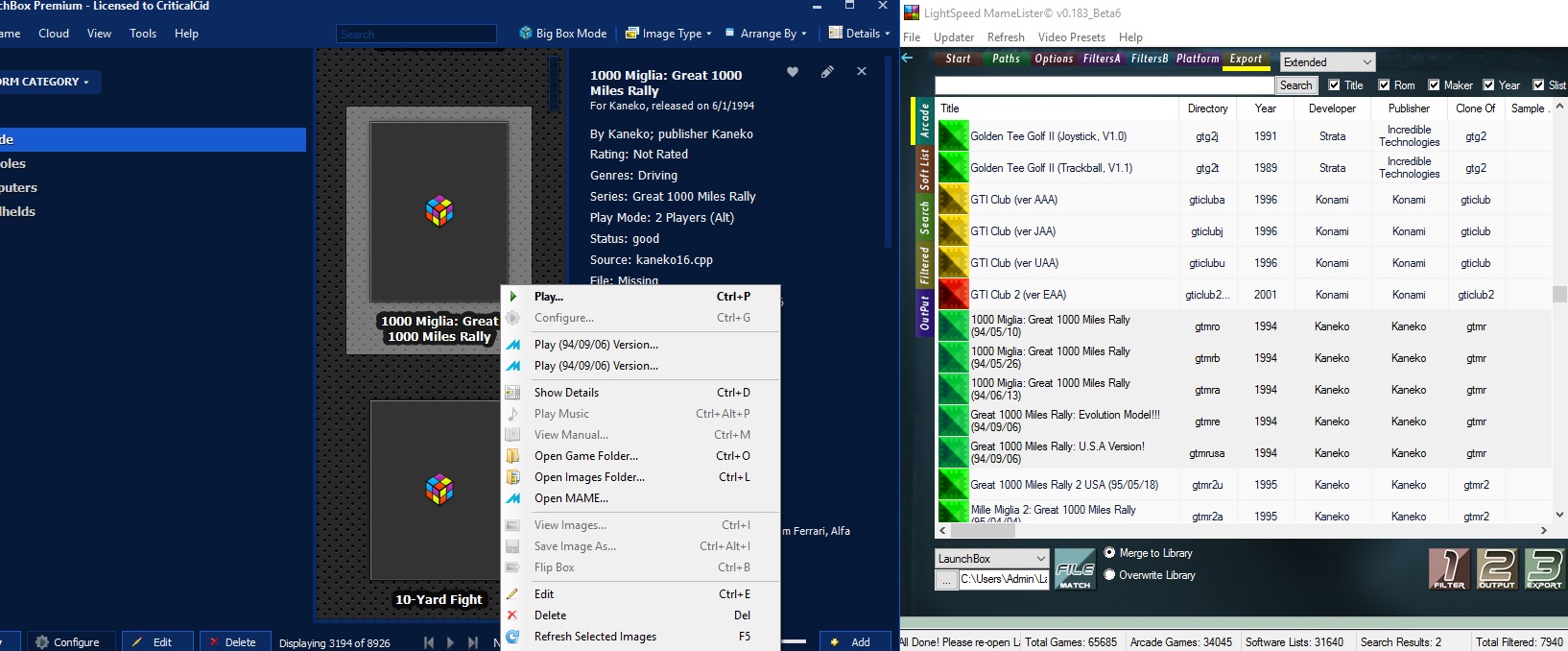Viewport: 1568px width, 651px height.
Task: Click the green icon for Golden Tee Golf II (Joystick, V1.0)
Action: 953,136
